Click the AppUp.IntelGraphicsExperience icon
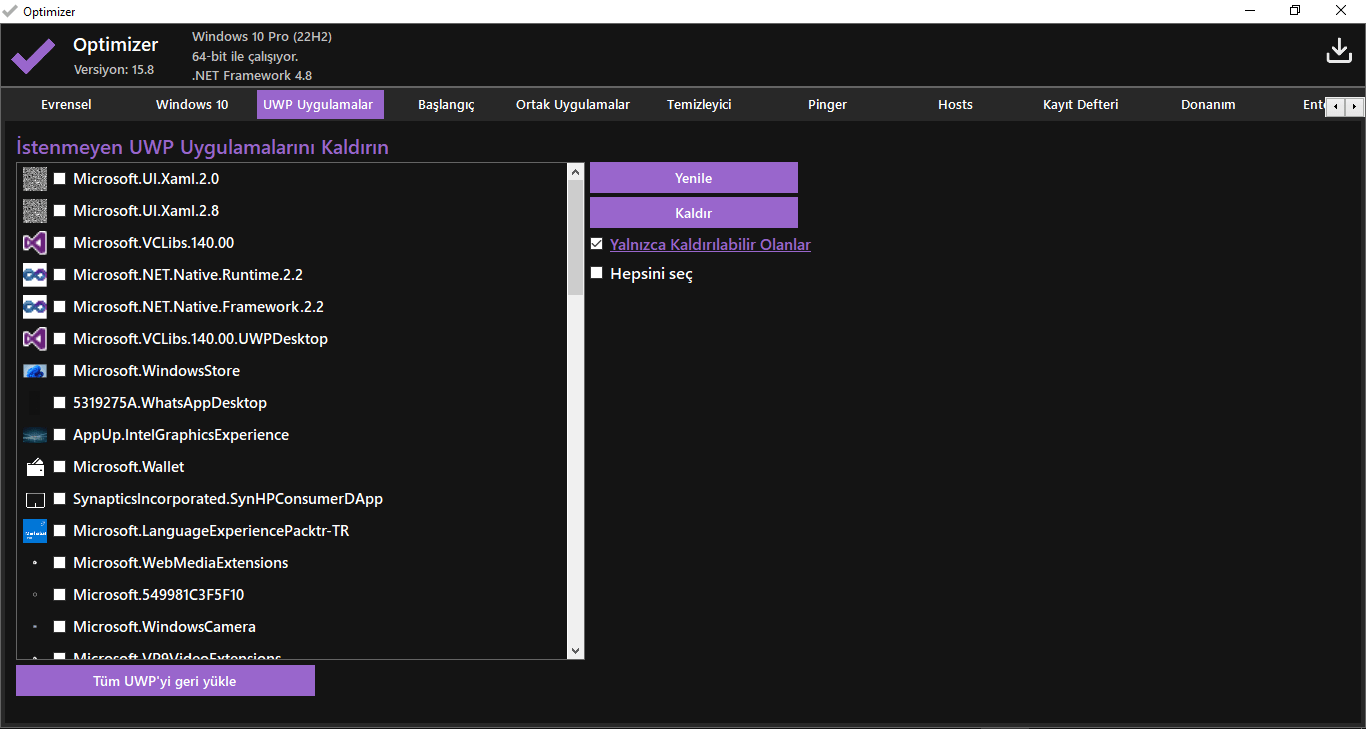Viewport: 1366px width, 729px height. point(35,435)
